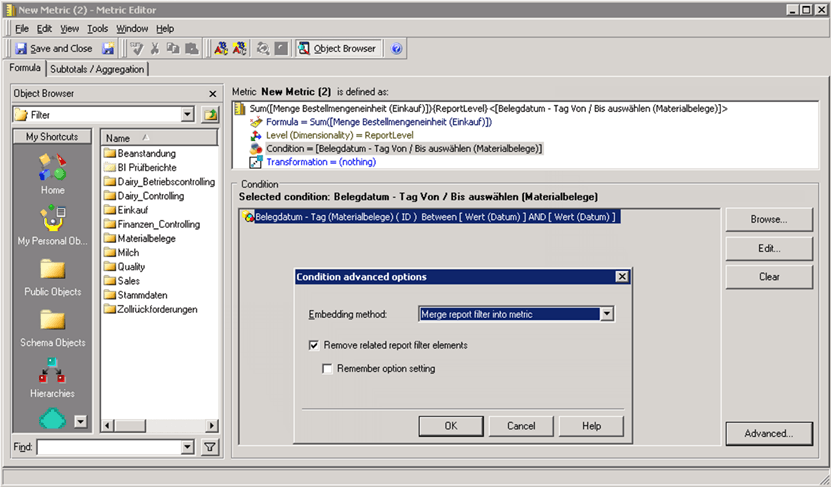The width and height of the screenshot is (831, 487).
Task: Click the folder list scroll right arrow
Action: (212, 426)
